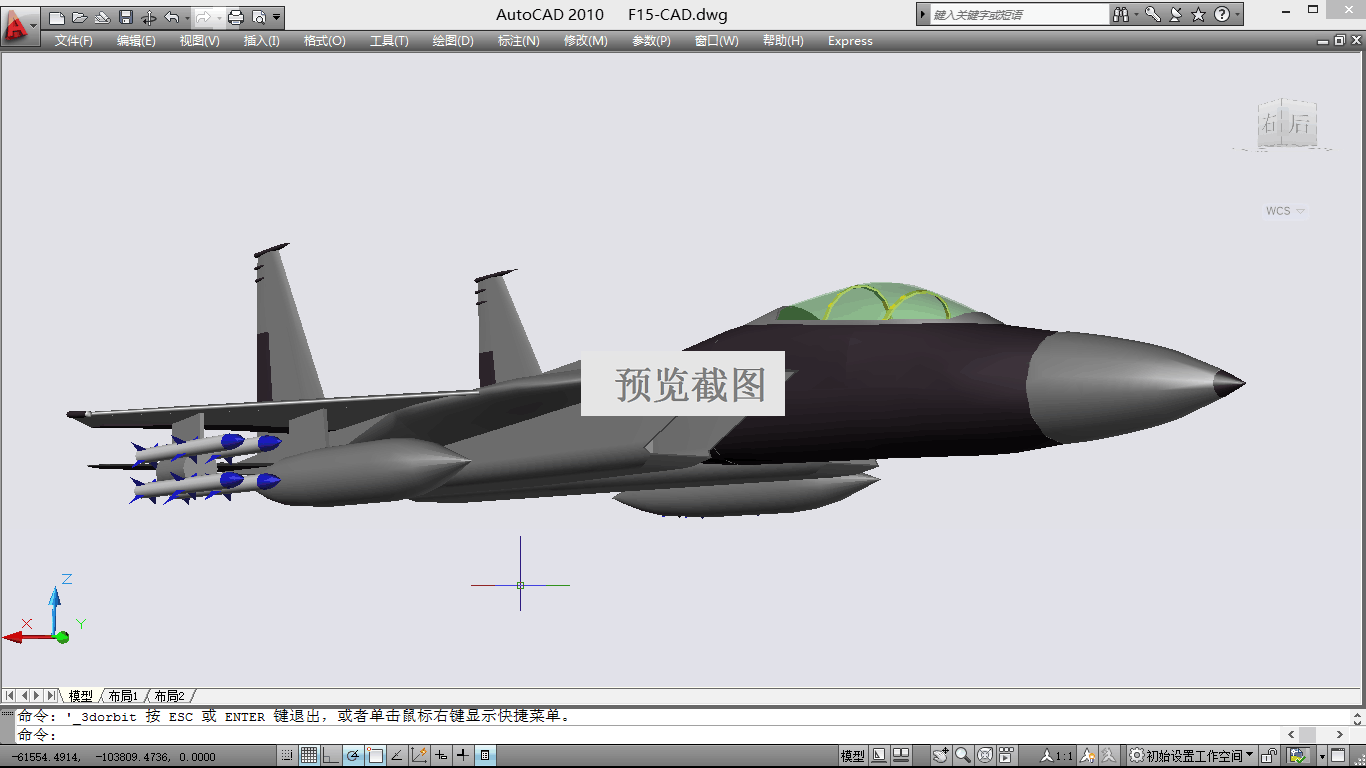Toggle Object snap tracking
This screenshot has height=768, width=1366.
click(x=396, y=756)
